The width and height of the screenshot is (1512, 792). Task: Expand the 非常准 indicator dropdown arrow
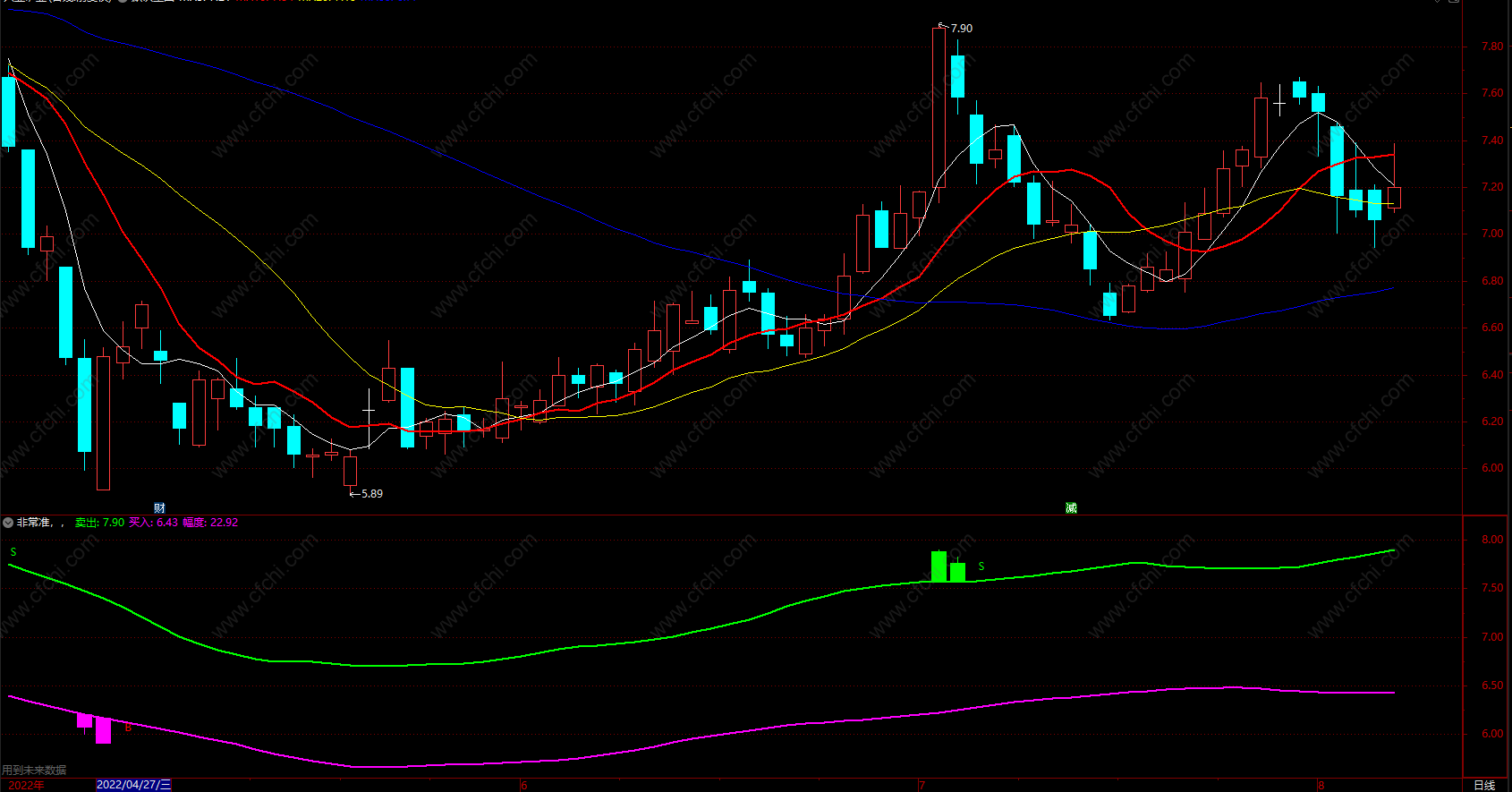point(7,523)
